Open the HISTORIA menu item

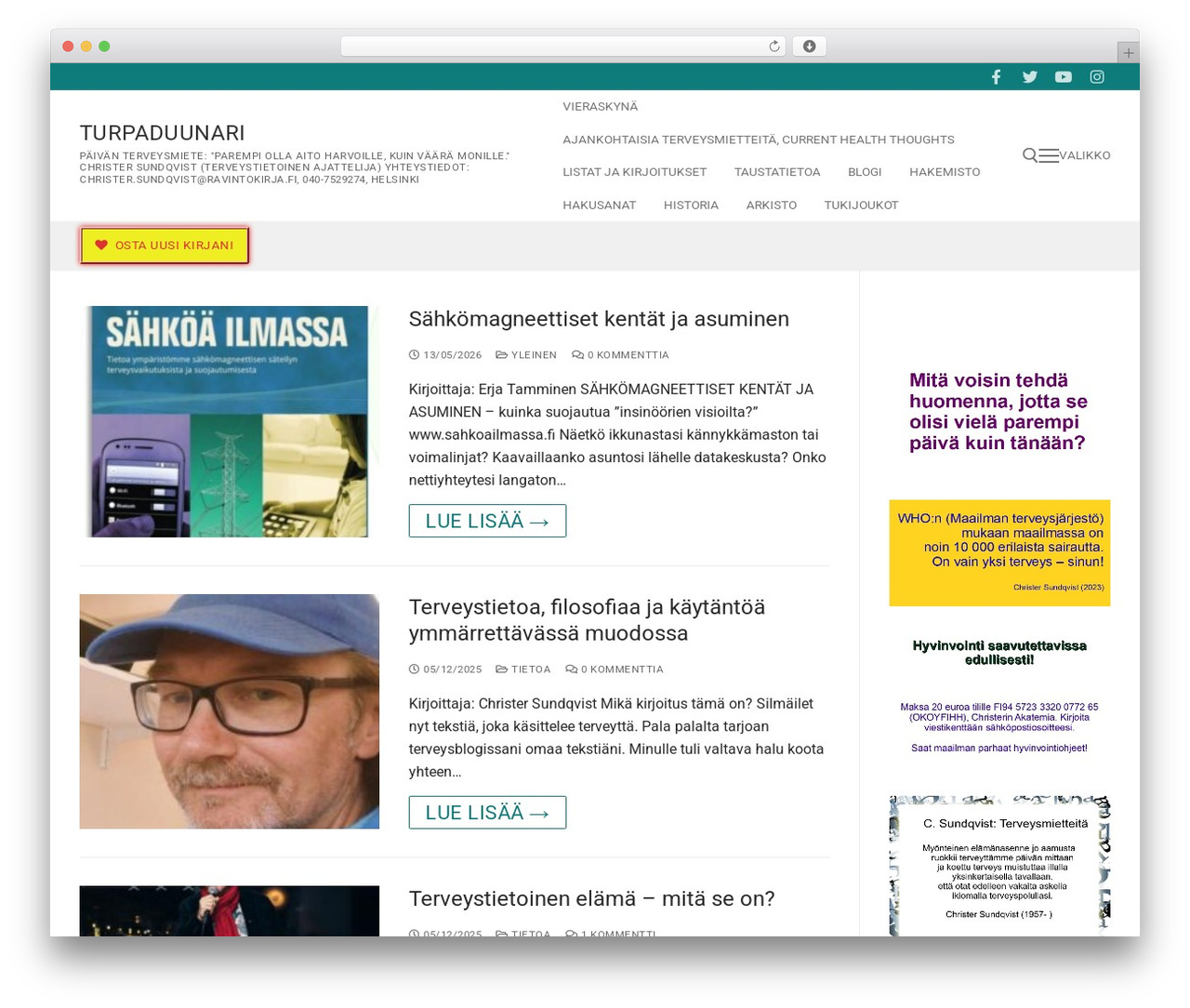691,206
